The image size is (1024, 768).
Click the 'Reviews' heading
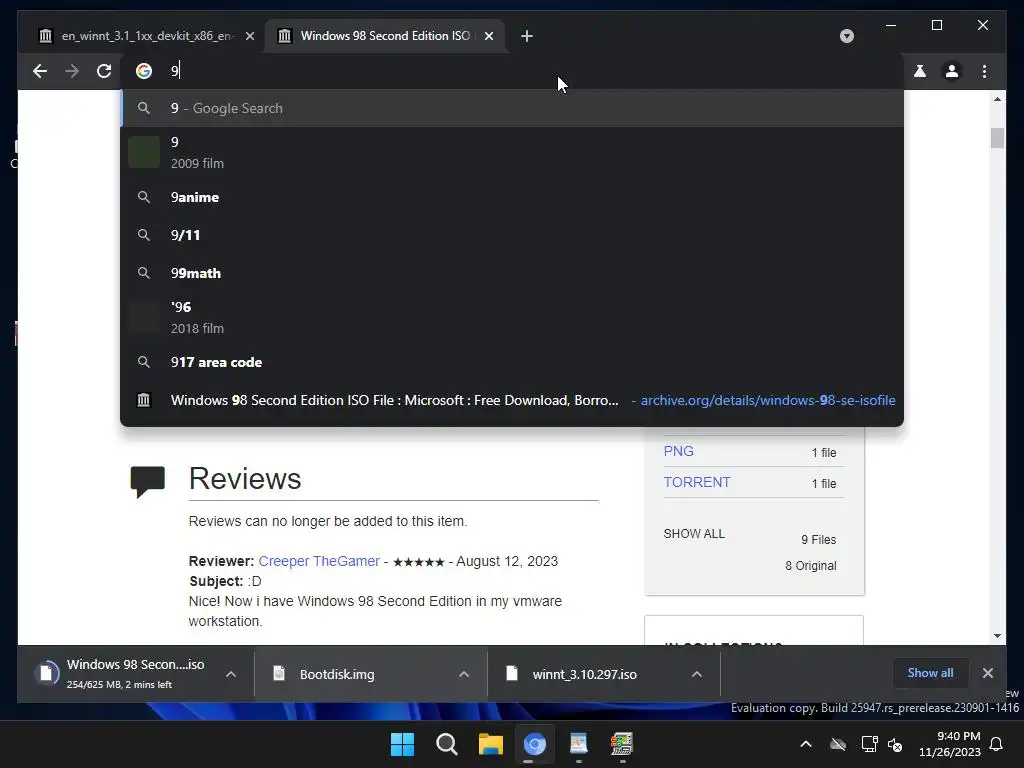click(245, 479)
